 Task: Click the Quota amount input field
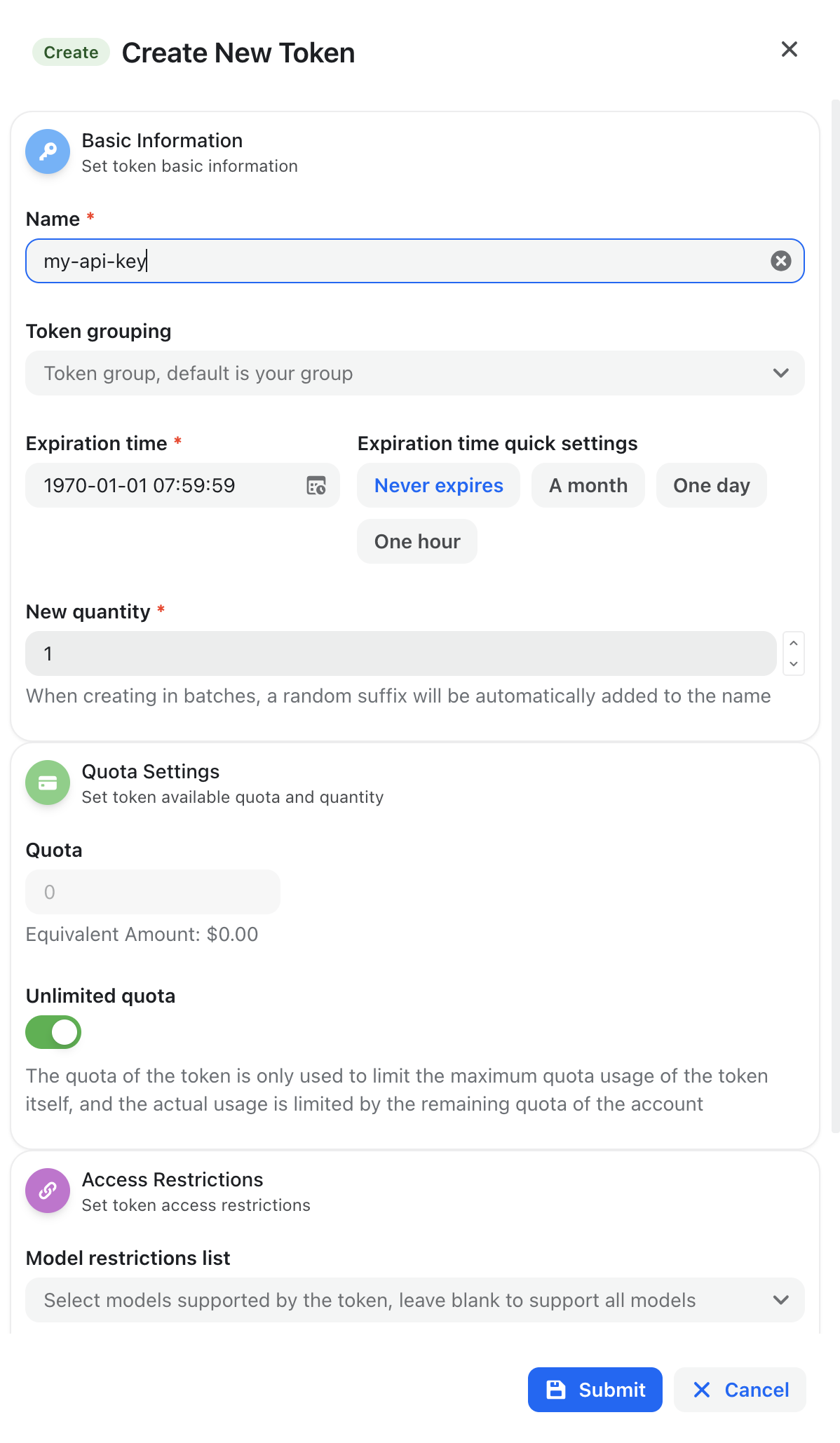pos(153,892)
